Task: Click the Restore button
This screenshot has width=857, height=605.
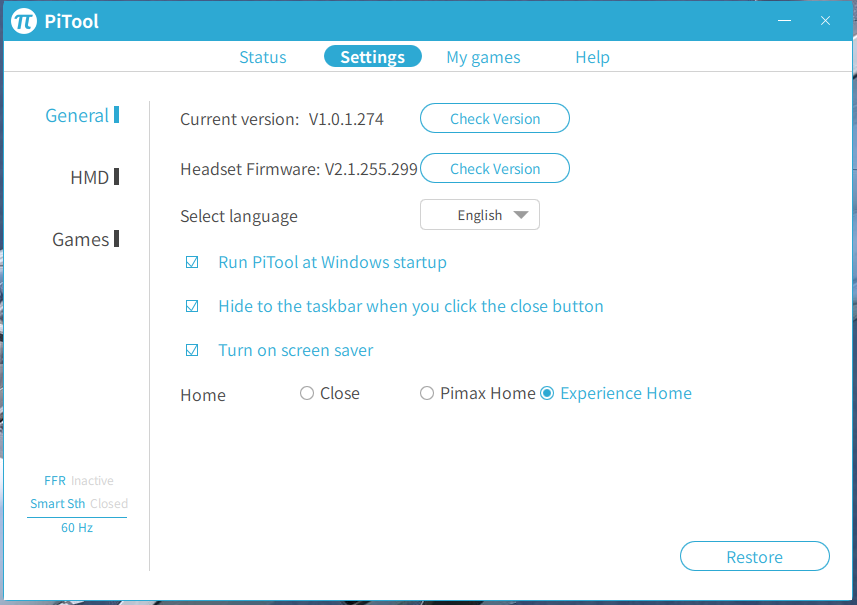Action: point(755,556)
